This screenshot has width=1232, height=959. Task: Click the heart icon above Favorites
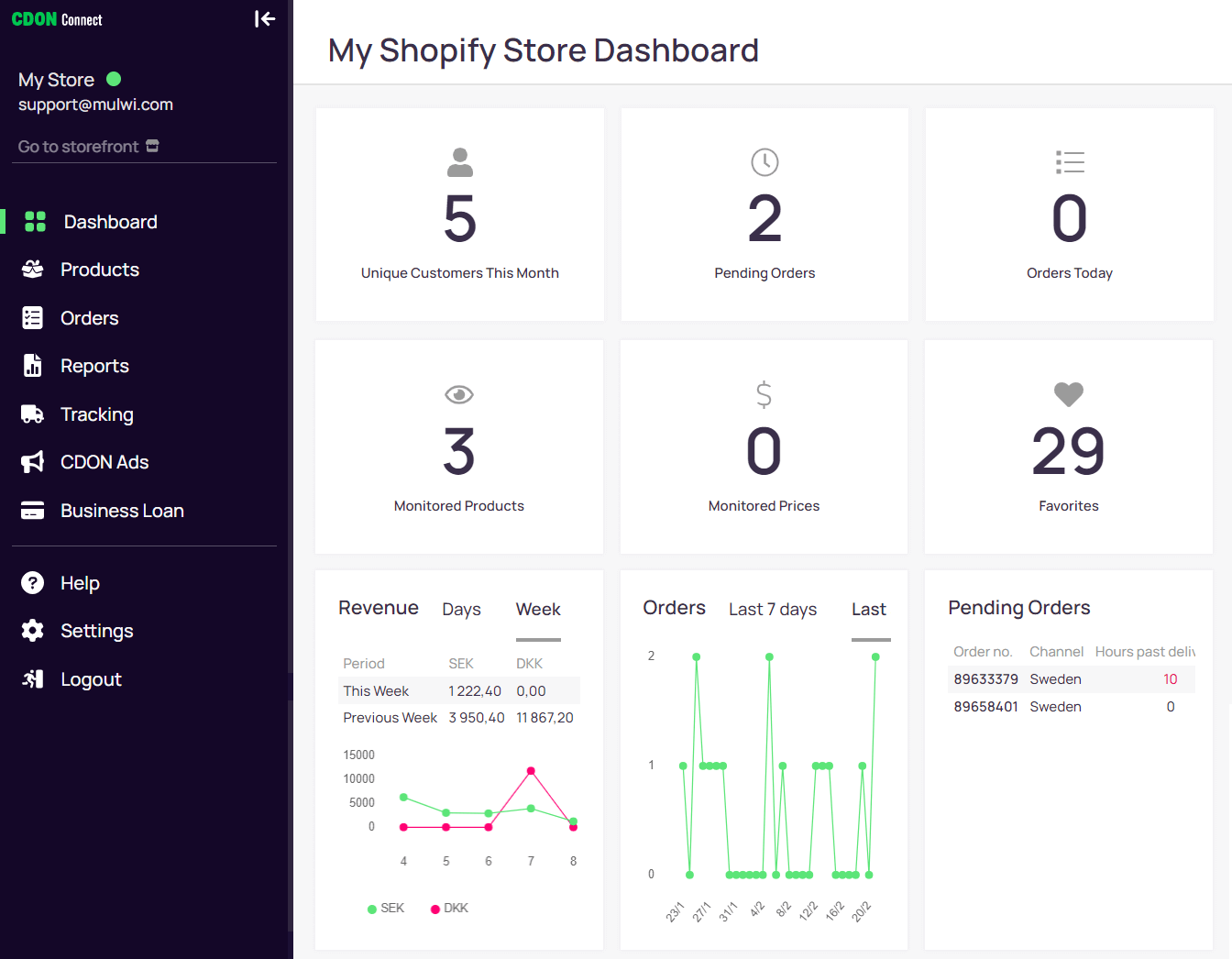(x=1069, y=394)
